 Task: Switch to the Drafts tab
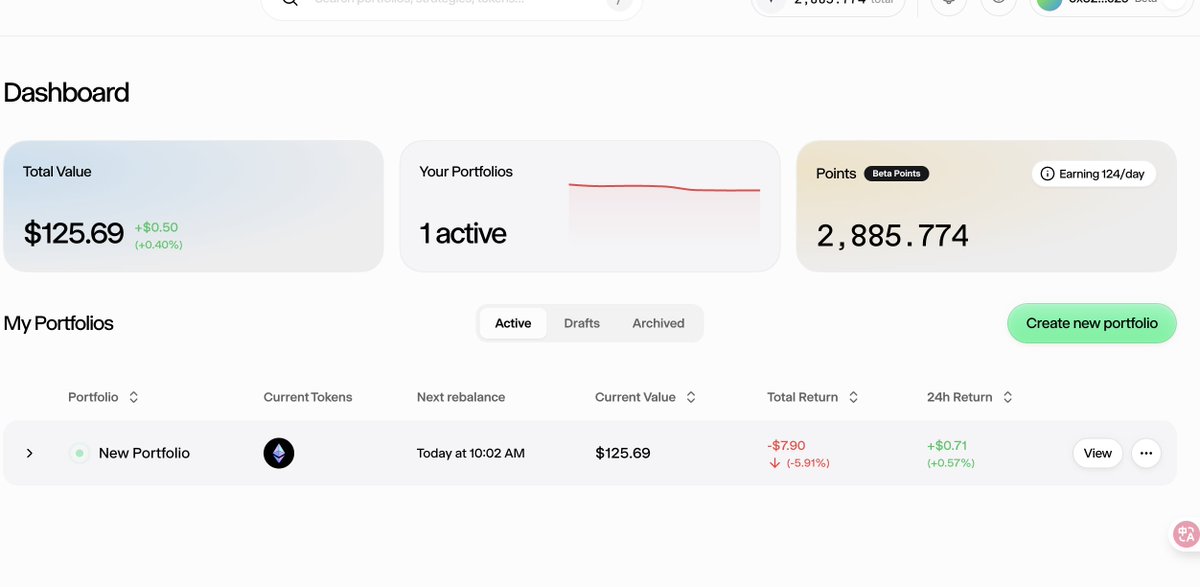(582, 323)
